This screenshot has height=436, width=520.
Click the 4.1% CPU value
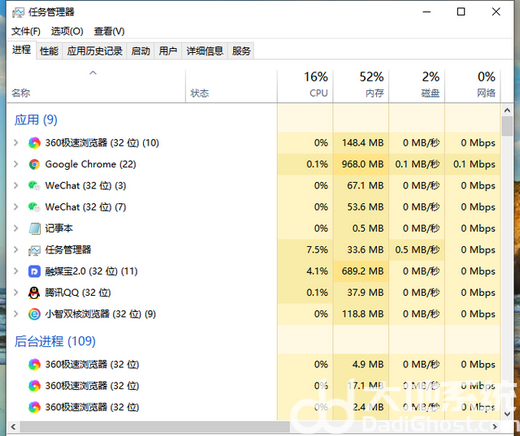click(317, 271)
